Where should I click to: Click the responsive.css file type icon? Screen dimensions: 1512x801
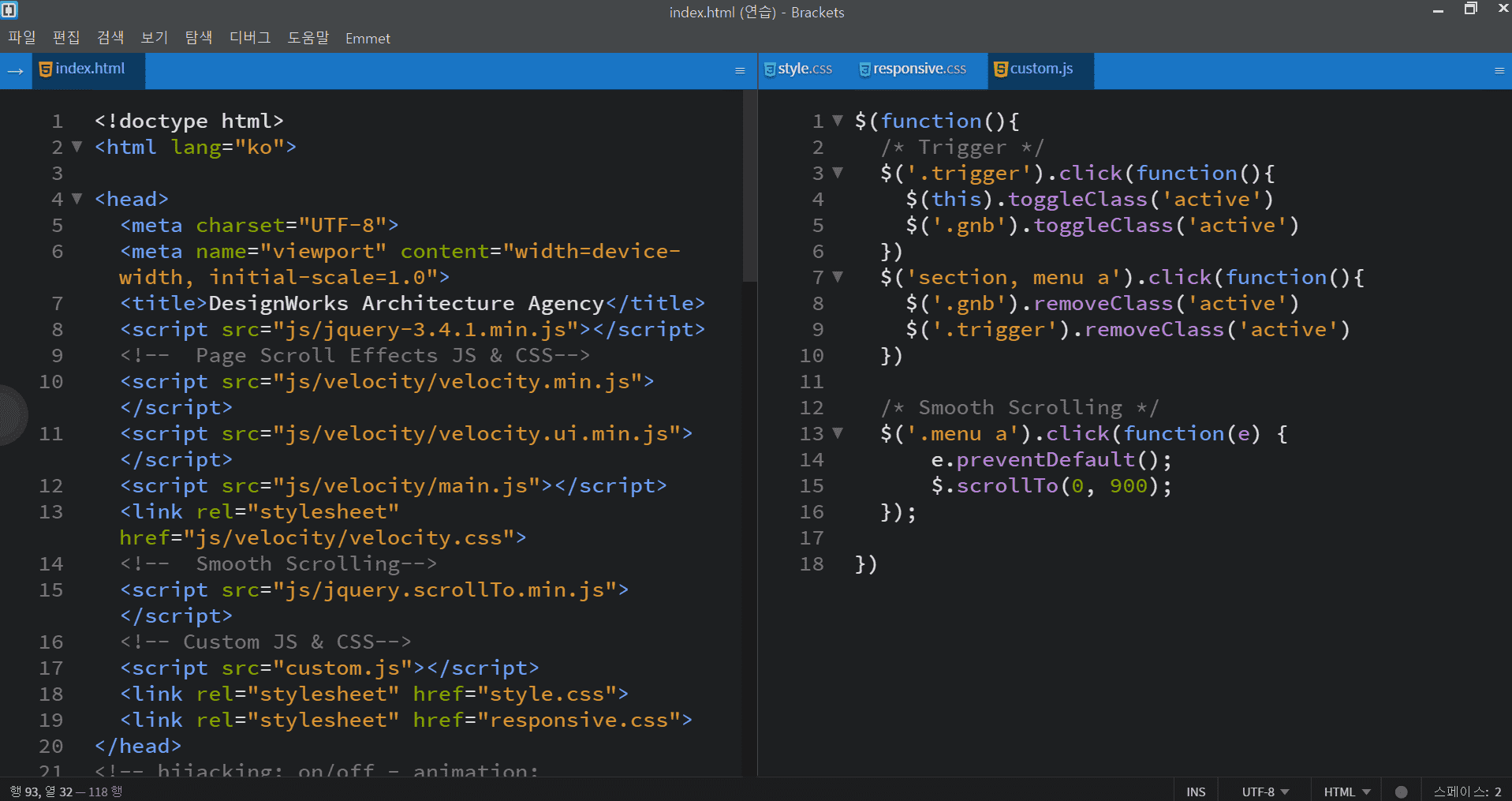click(865, 69)
